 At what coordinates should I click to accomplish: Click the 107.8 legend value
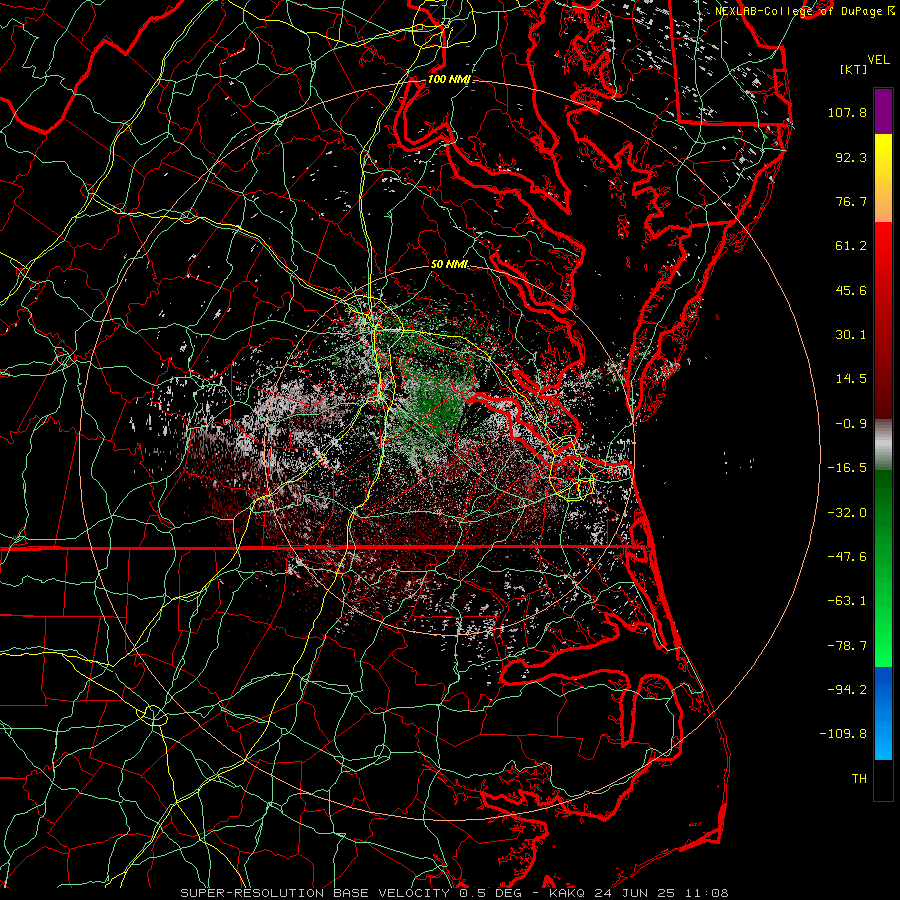(847, 112)
